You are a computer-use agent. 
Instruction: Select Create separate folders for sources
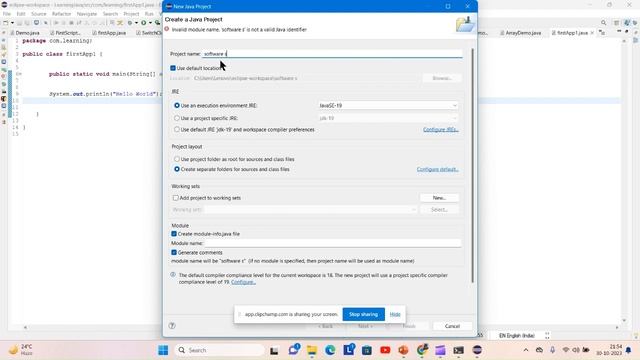pyautogui.click(x=177, y=169)
